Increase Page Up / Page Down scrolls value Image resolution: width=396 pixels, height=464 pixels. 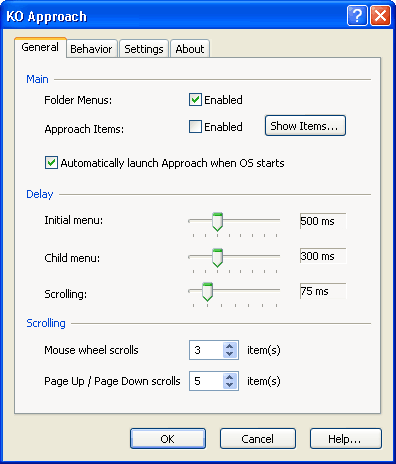pyautogui.click(x=230, y=377)
